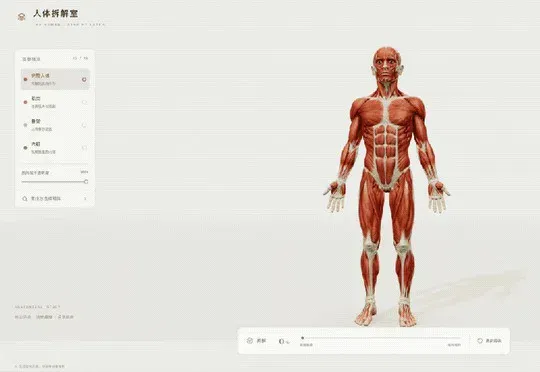This screenshot has height=372, width=540.
Task: Select the 肌肉 layer radio button
Action: tap(84, 102)
